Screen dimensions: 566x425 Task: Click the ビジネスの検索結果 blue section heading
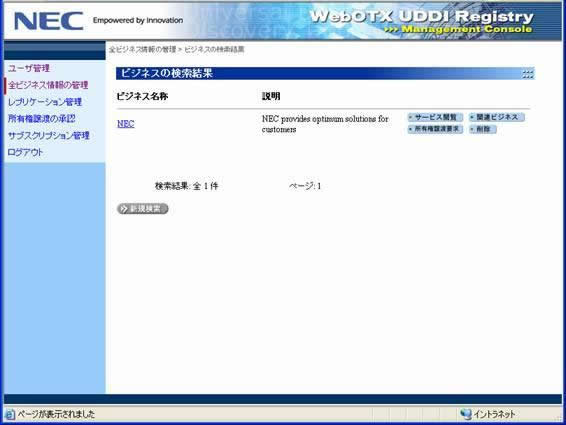tap(166, 73)
